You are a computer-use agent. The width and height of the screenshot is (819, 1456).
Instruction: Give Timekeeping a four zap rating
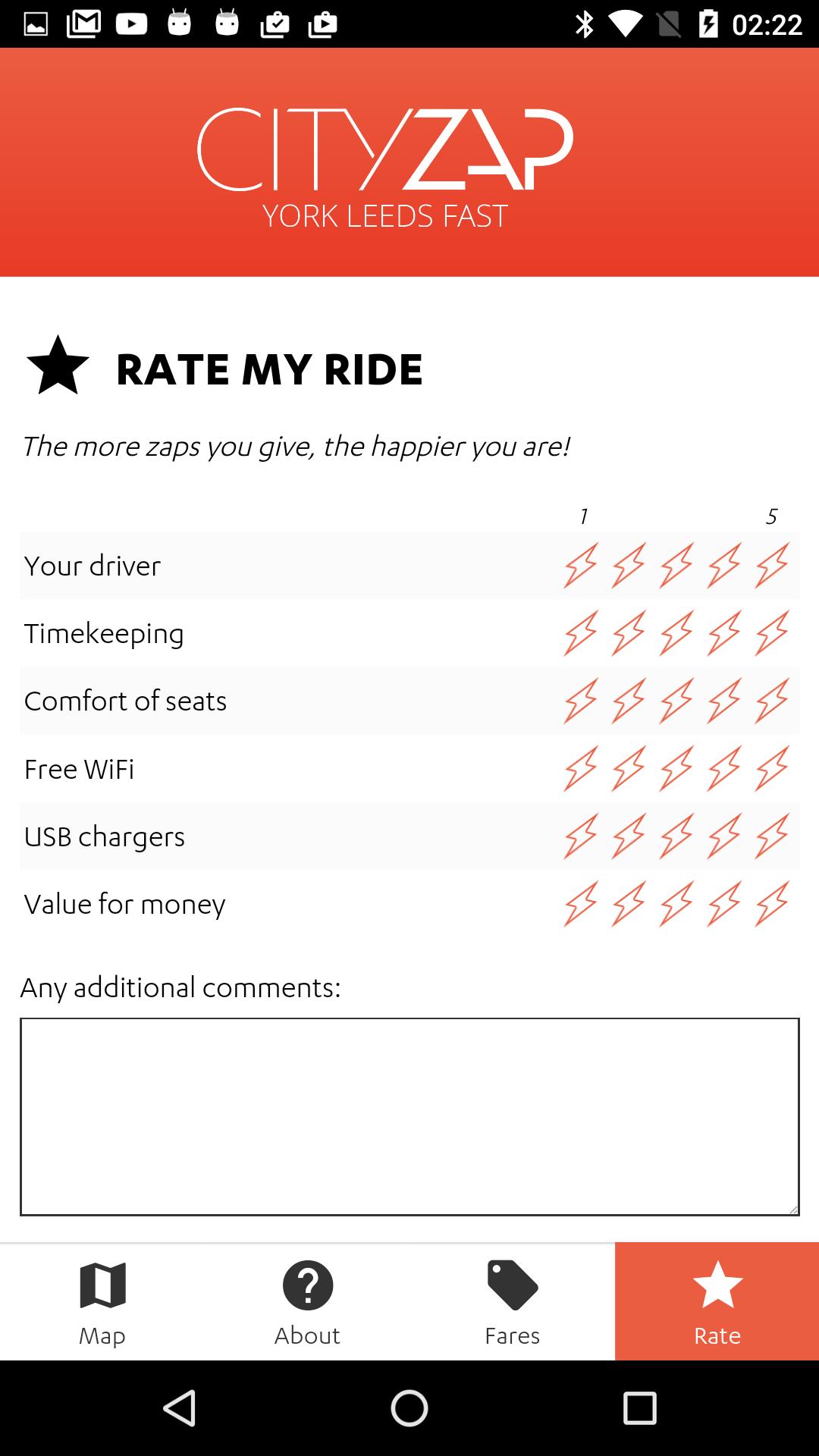724,633
